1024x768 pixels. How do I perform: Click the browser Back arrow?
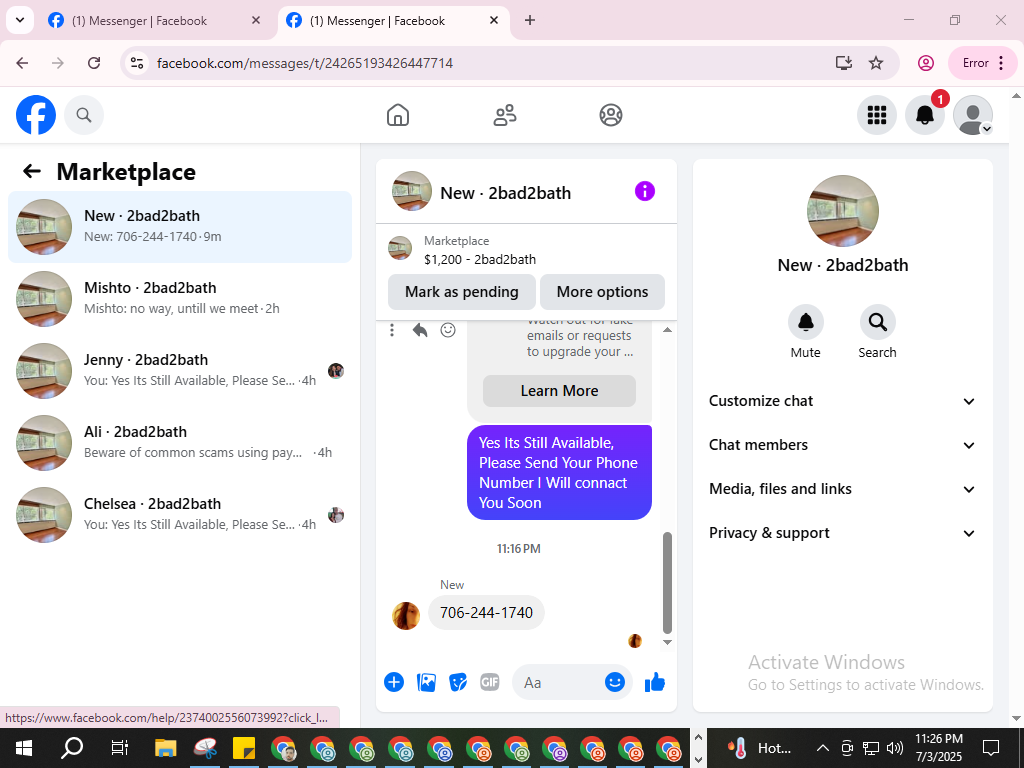(x=22, y=63)
